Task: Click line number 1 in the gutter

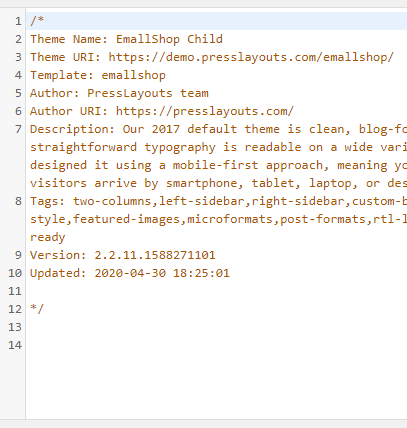Action: tap(18, 21)
